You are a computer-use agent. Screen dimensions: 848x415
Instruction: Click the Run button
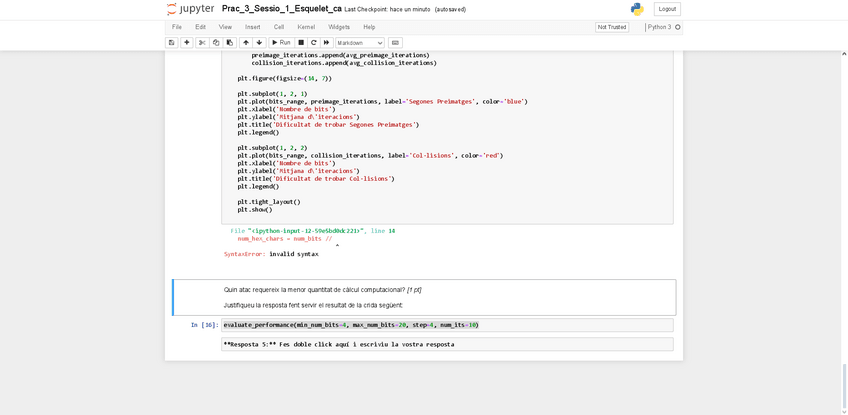tap(280, 43)
